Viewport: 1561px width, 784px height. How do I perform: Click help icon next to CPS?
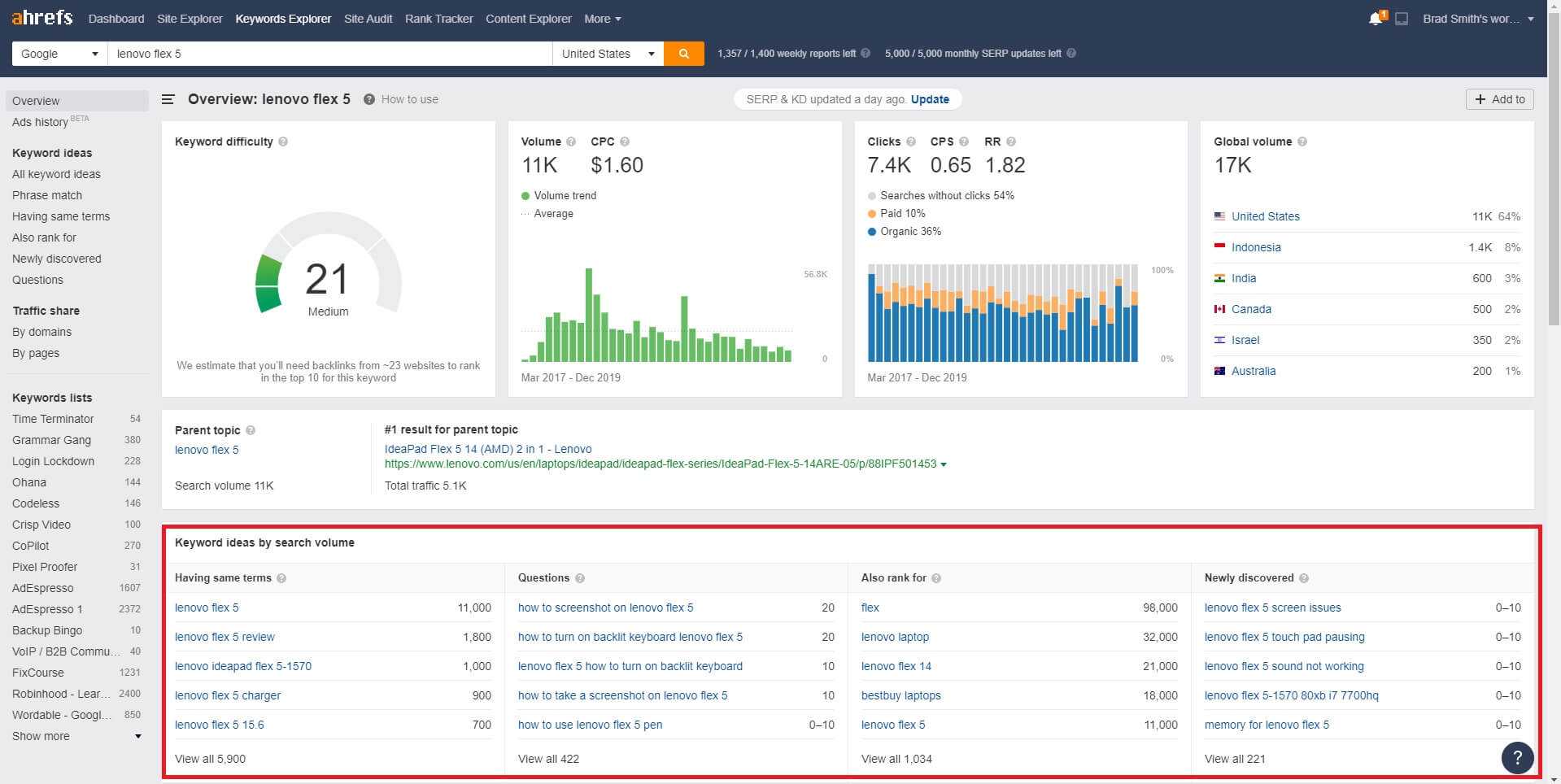[x=964, y=142]
